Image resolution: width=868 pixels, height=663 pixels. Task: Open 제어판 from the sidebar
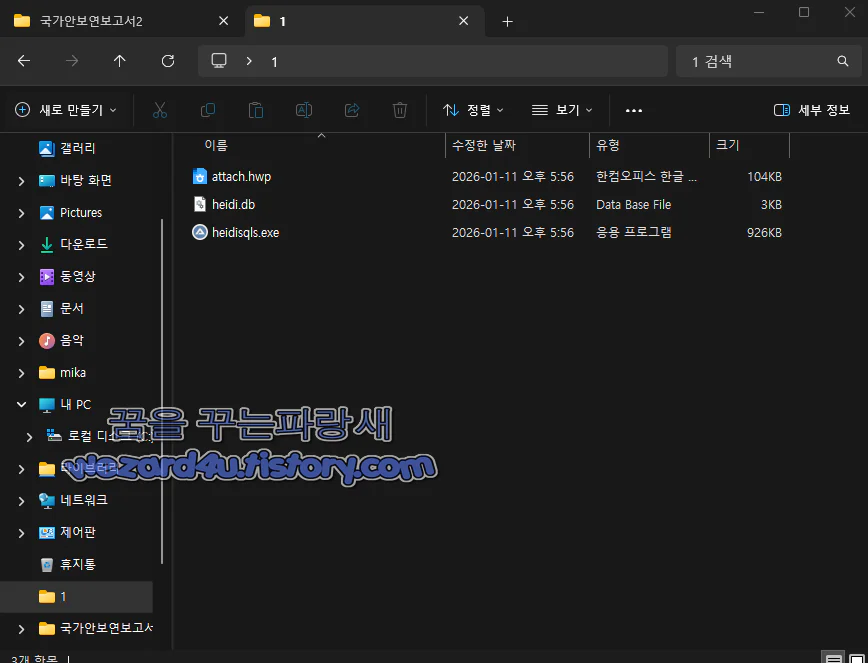79,532
